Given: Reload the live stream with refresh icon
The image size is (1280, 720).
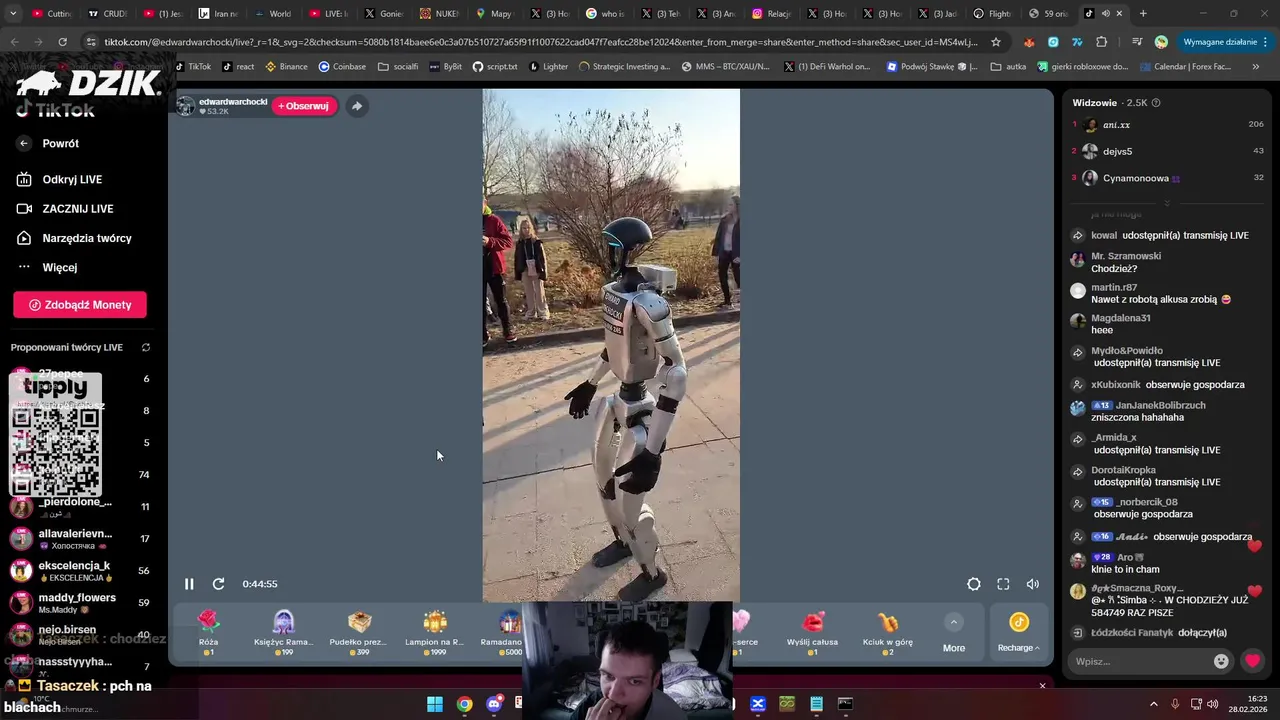Looking at the screenshot, I should click(x=218, y=584).
